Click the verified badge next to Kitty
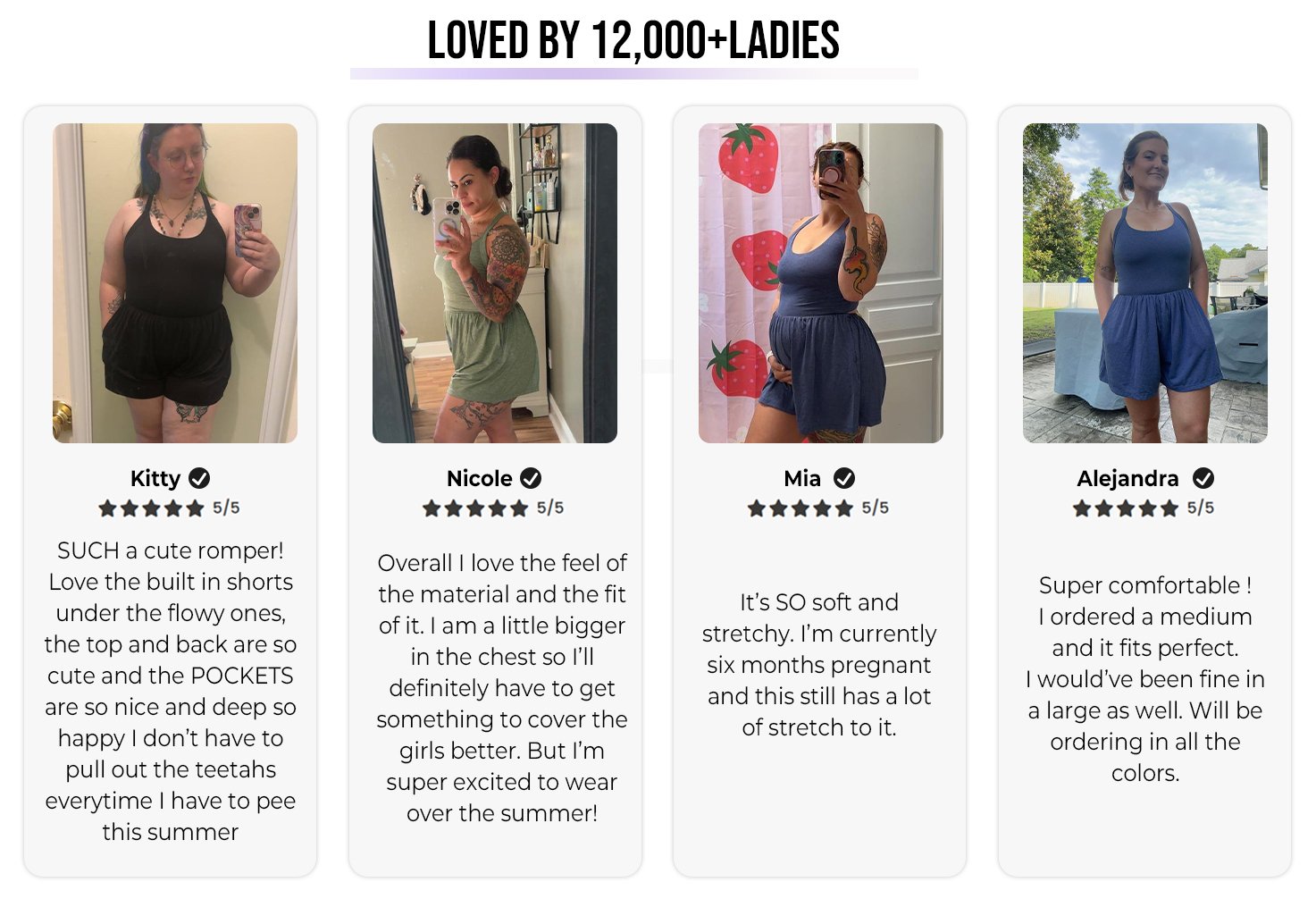Screen dimensions: 1316x924 click(x=199, y=478)
